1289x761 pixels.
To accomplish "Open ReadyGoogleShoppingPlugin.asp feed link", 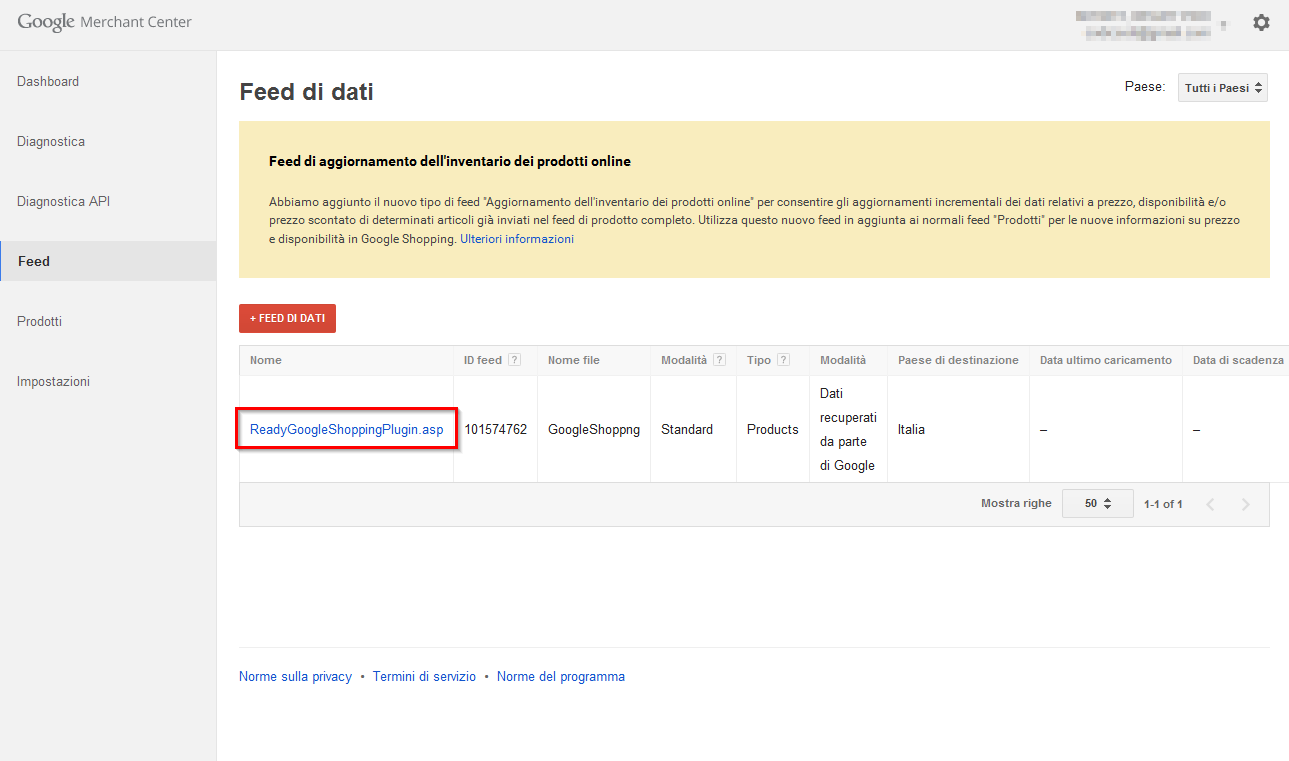I will 346,429.
